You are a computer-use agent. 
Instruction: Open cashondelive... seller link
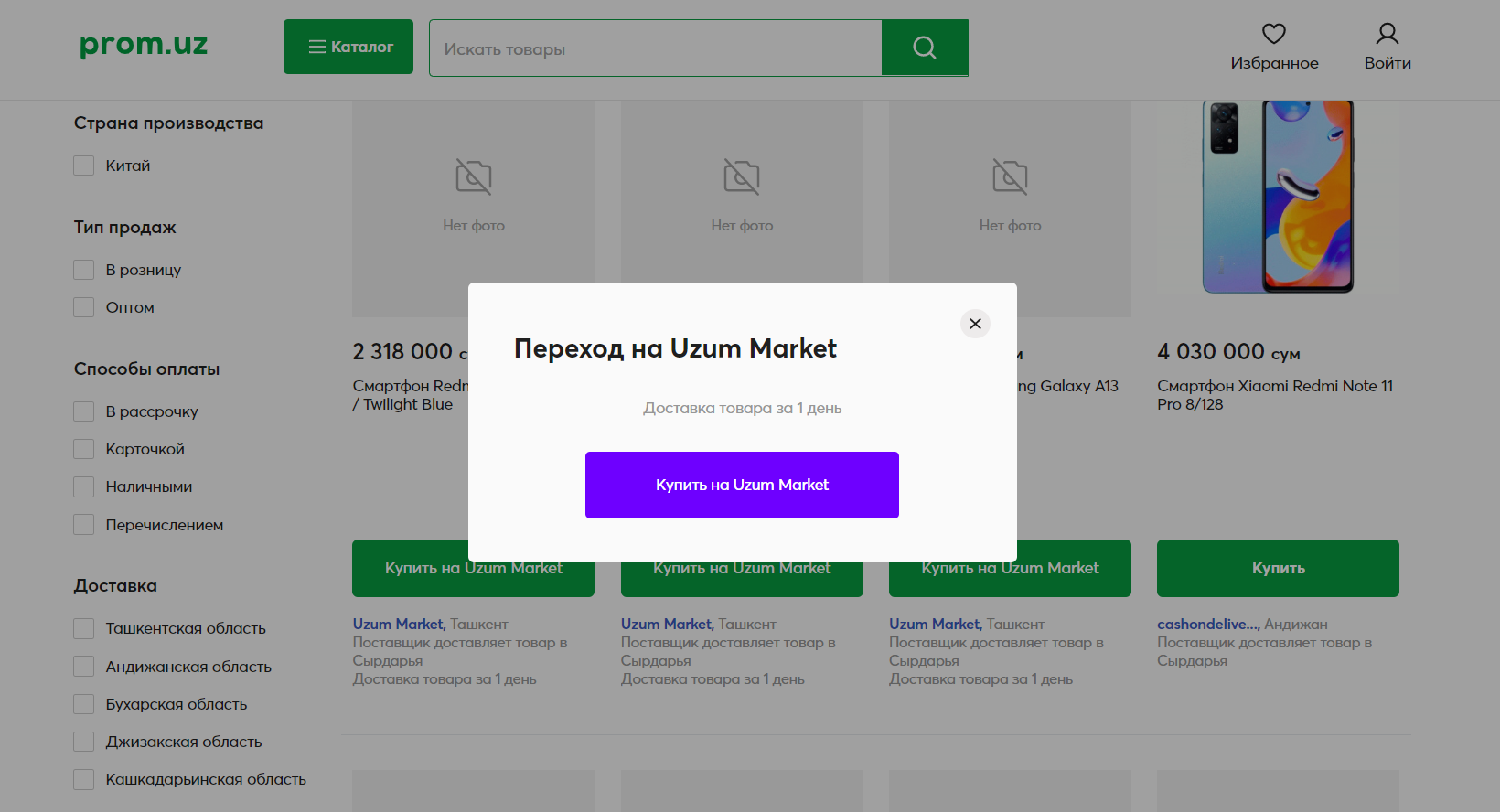1208,624
